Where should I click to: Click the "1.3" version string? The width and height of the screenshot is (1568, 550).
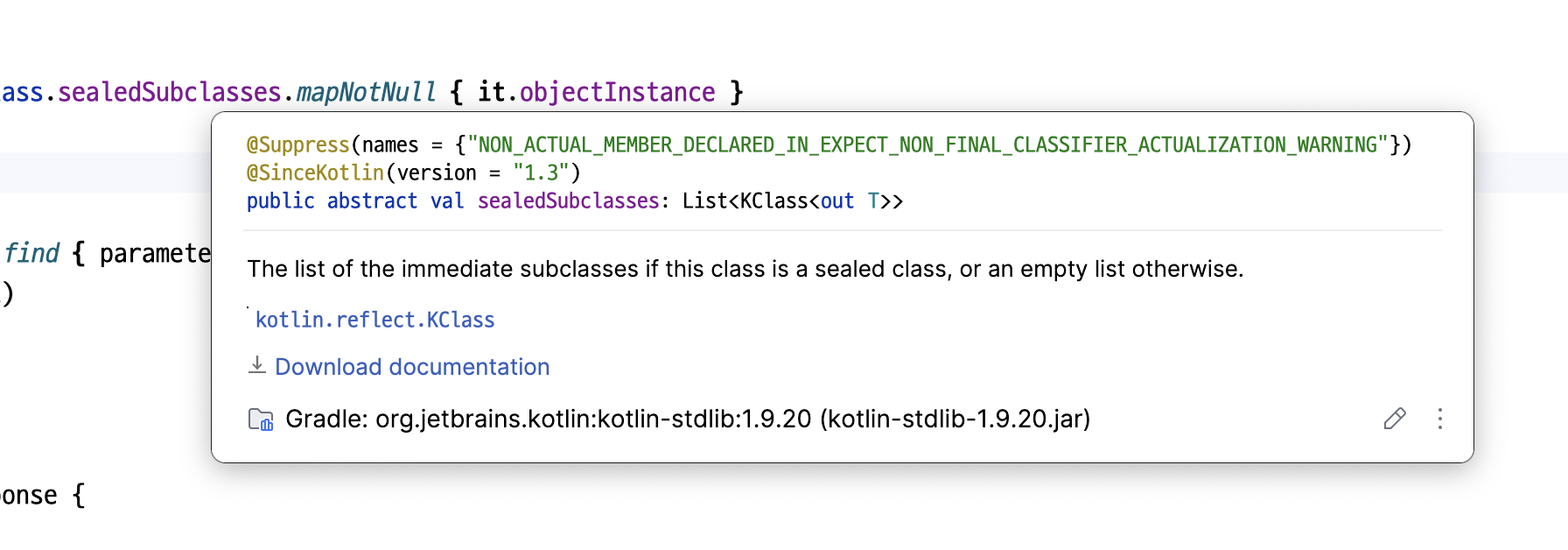[x=541, y=173]
